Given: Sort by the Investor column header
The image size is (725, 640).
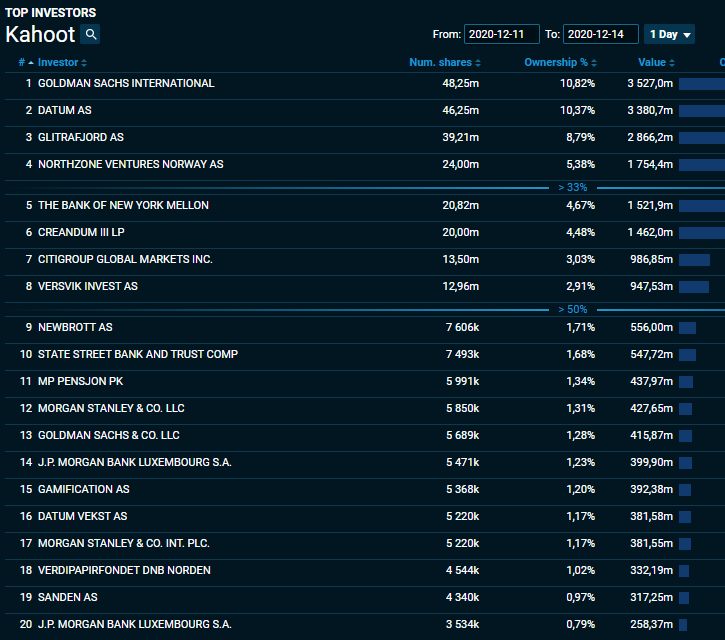Looking at the screenshot, I should 62,62.
